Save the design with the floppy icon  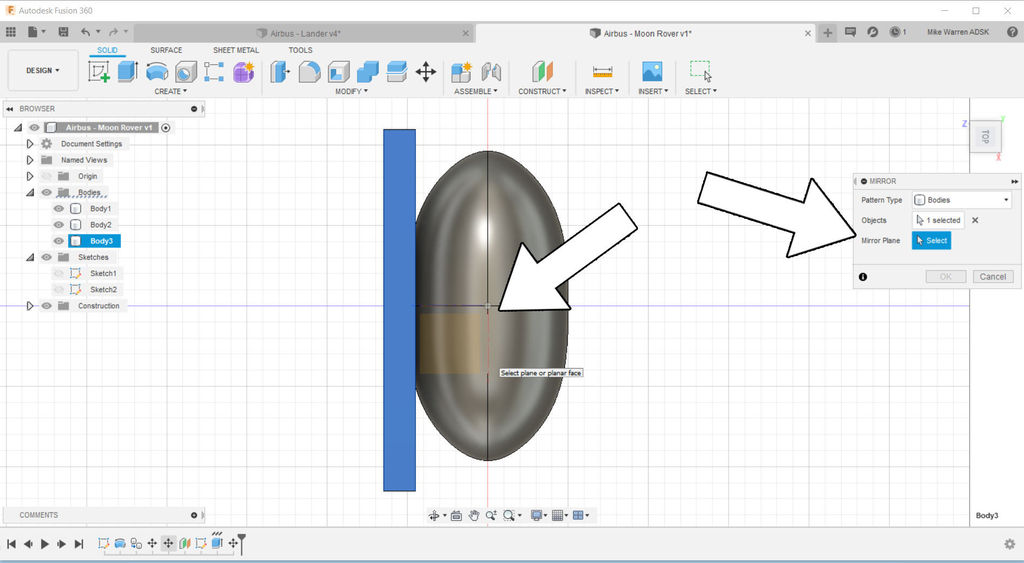(63, 31)
